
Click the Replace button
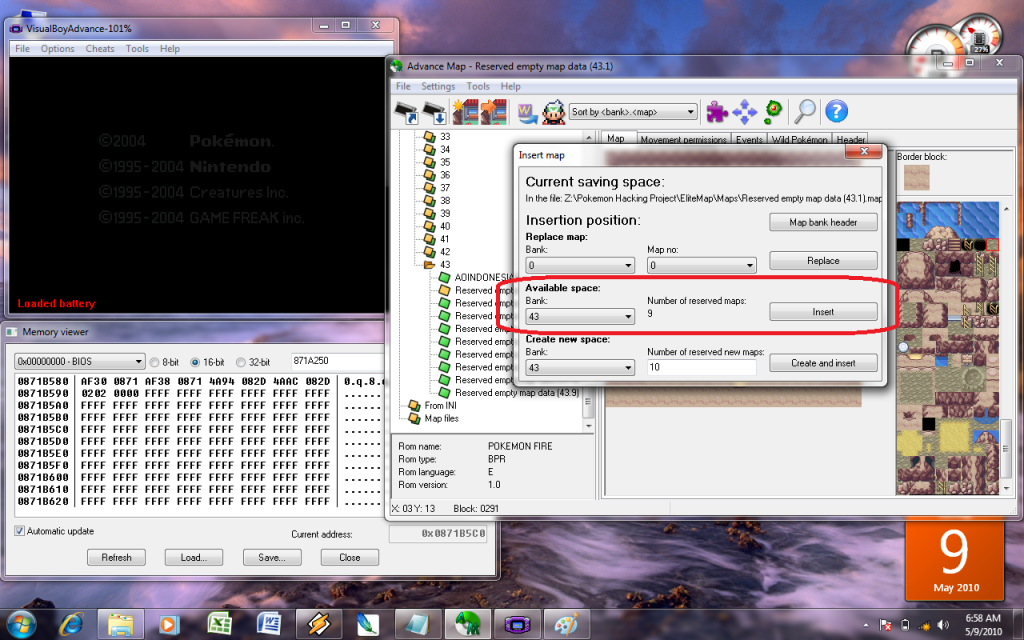823,260
